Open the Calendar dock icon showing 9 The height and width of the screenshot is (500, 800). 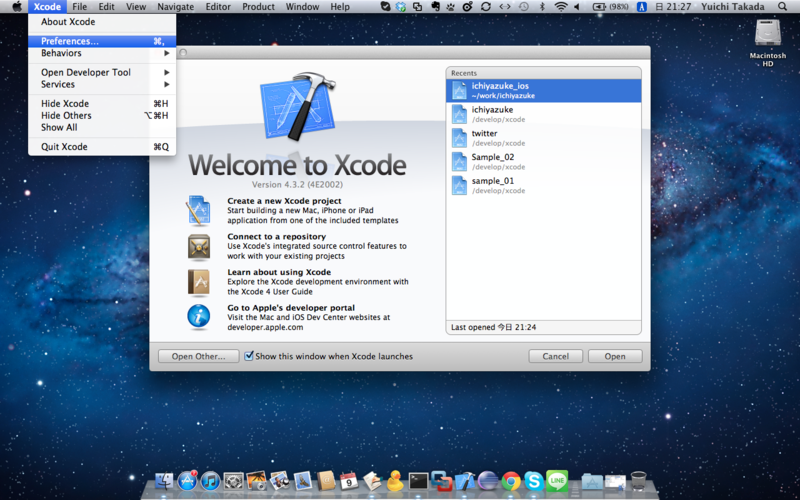349,481
